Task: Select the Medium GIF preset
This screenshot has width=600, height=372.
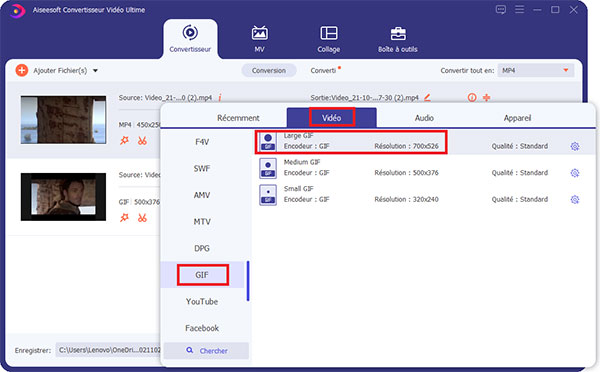Action: coord(425,168)
